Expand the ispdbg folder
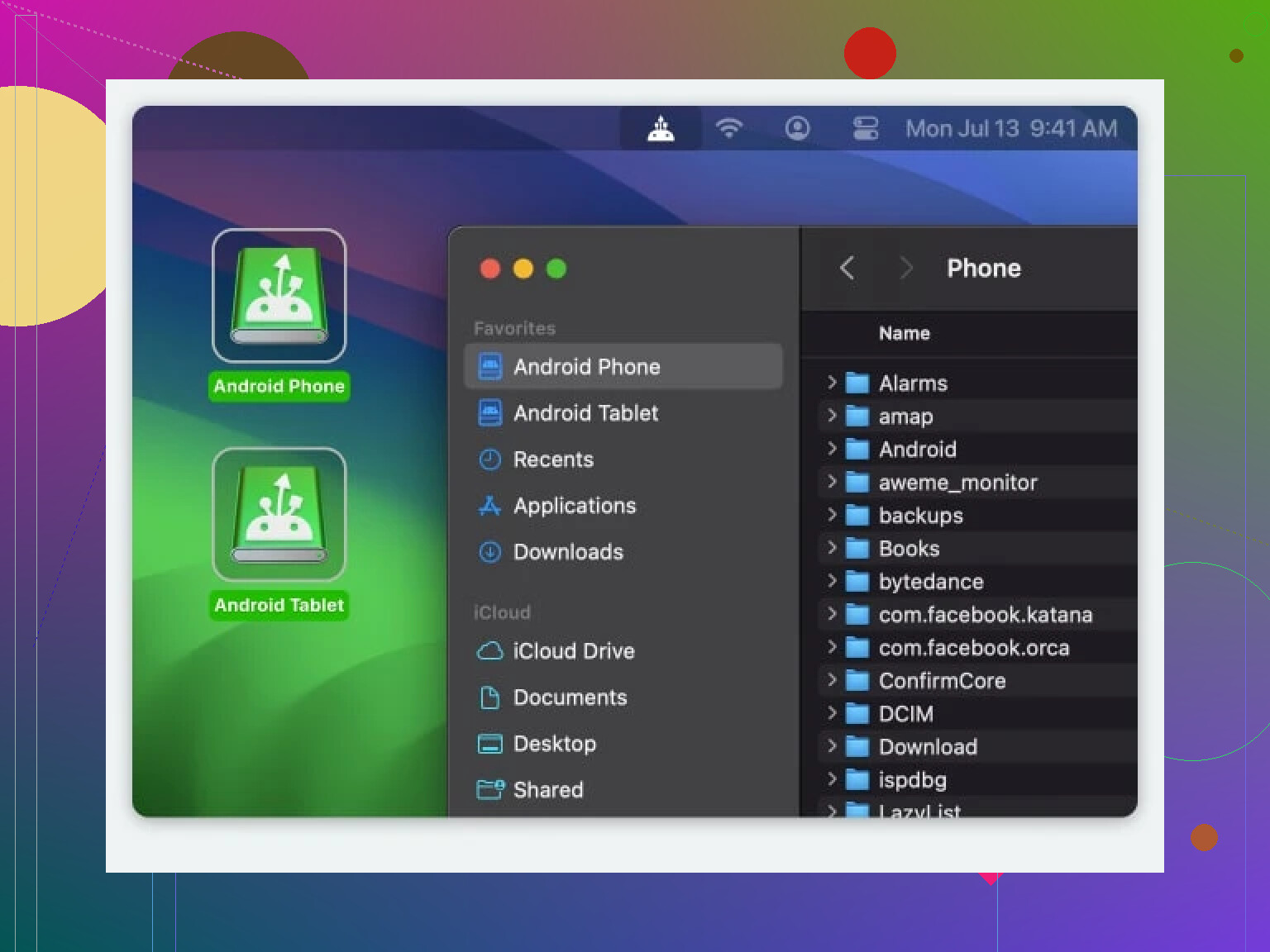This screenshot has height=952, width=1270. [x=832, y=779]
